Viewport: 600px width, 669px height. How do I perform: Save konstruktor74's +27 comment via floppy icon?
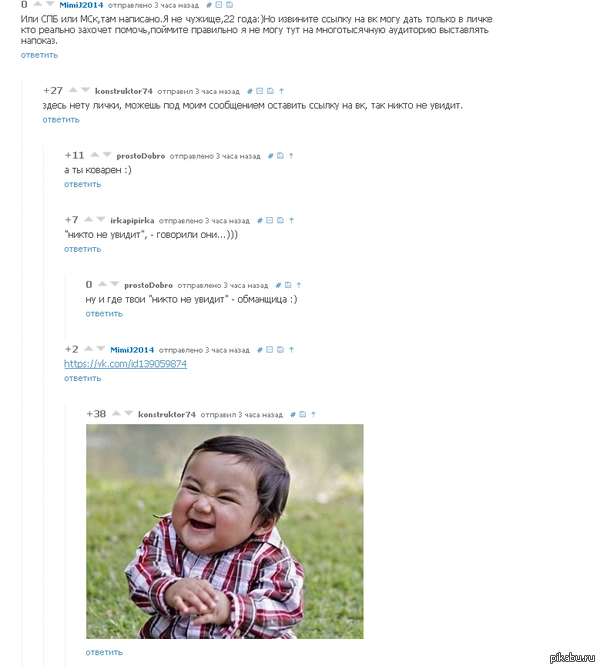270,91
